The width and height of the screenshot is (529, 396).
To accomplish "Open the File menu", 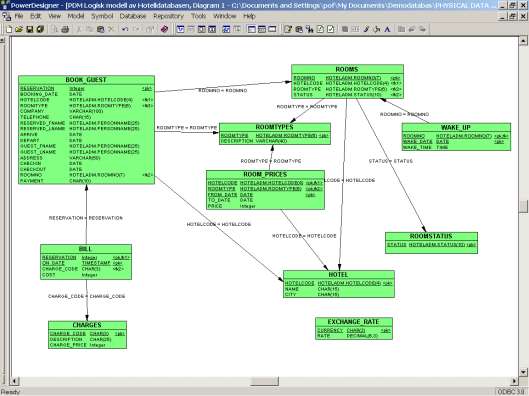I will 19,16.
